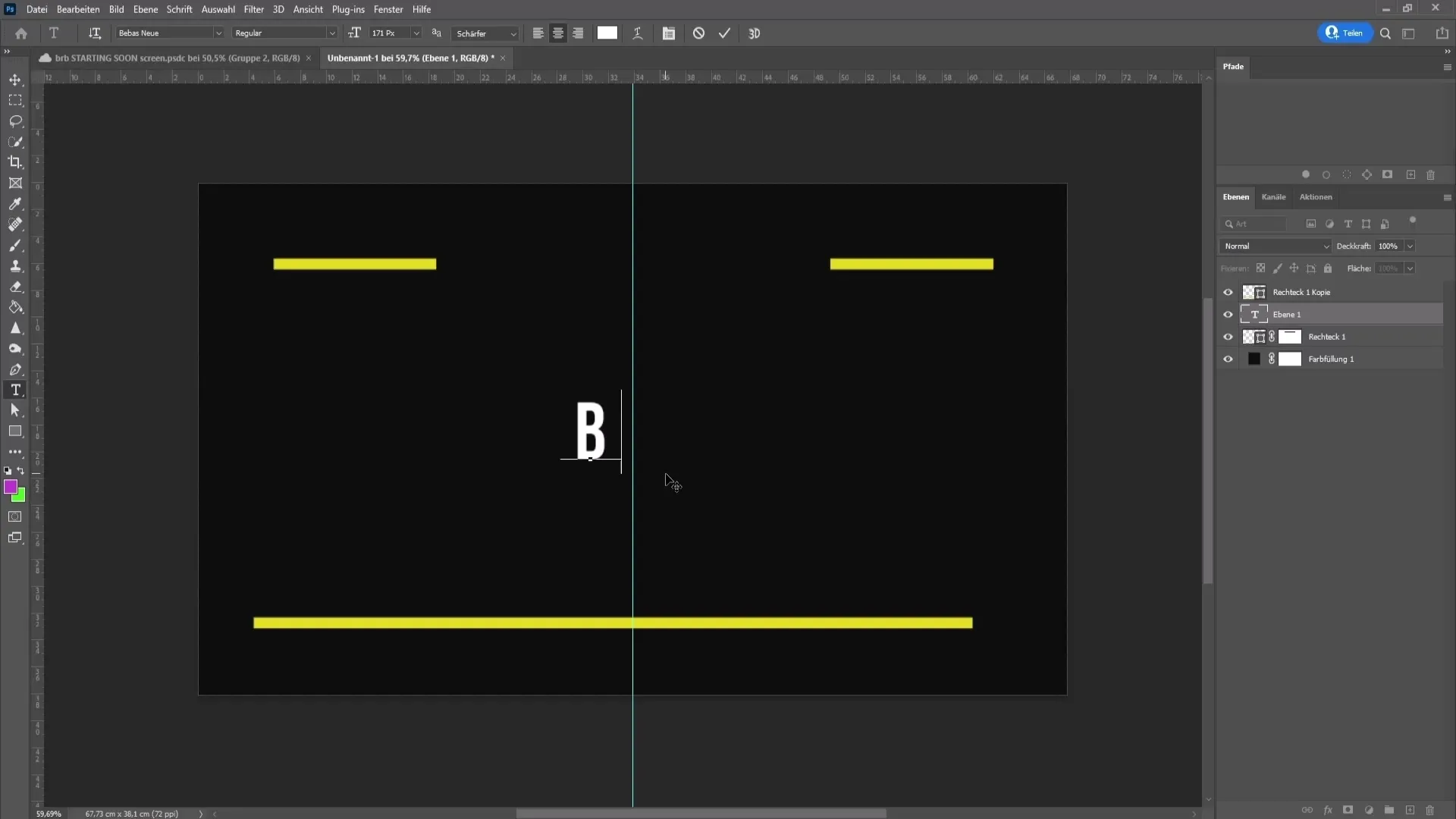
Task: Select the Eyedropper tool
Action: (x=15, y=204)
